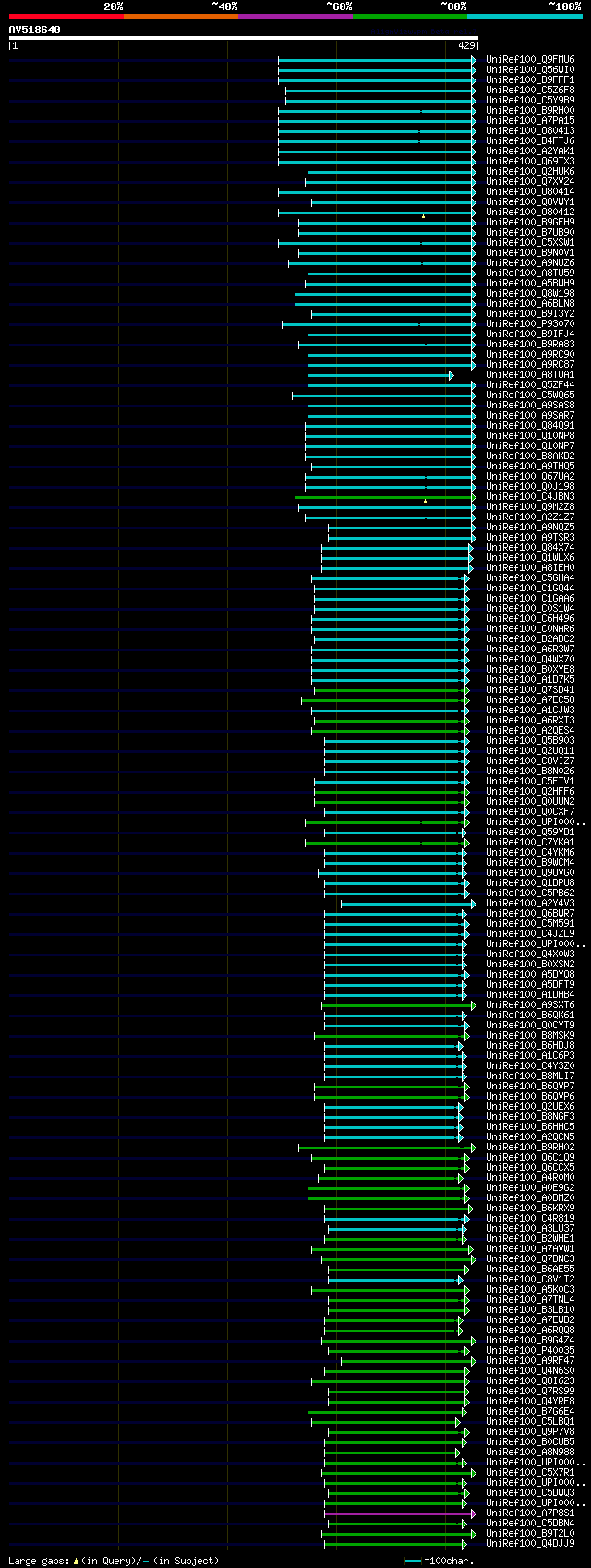Select the UniRef100_B4FTJ6 label

pos(530,141)
